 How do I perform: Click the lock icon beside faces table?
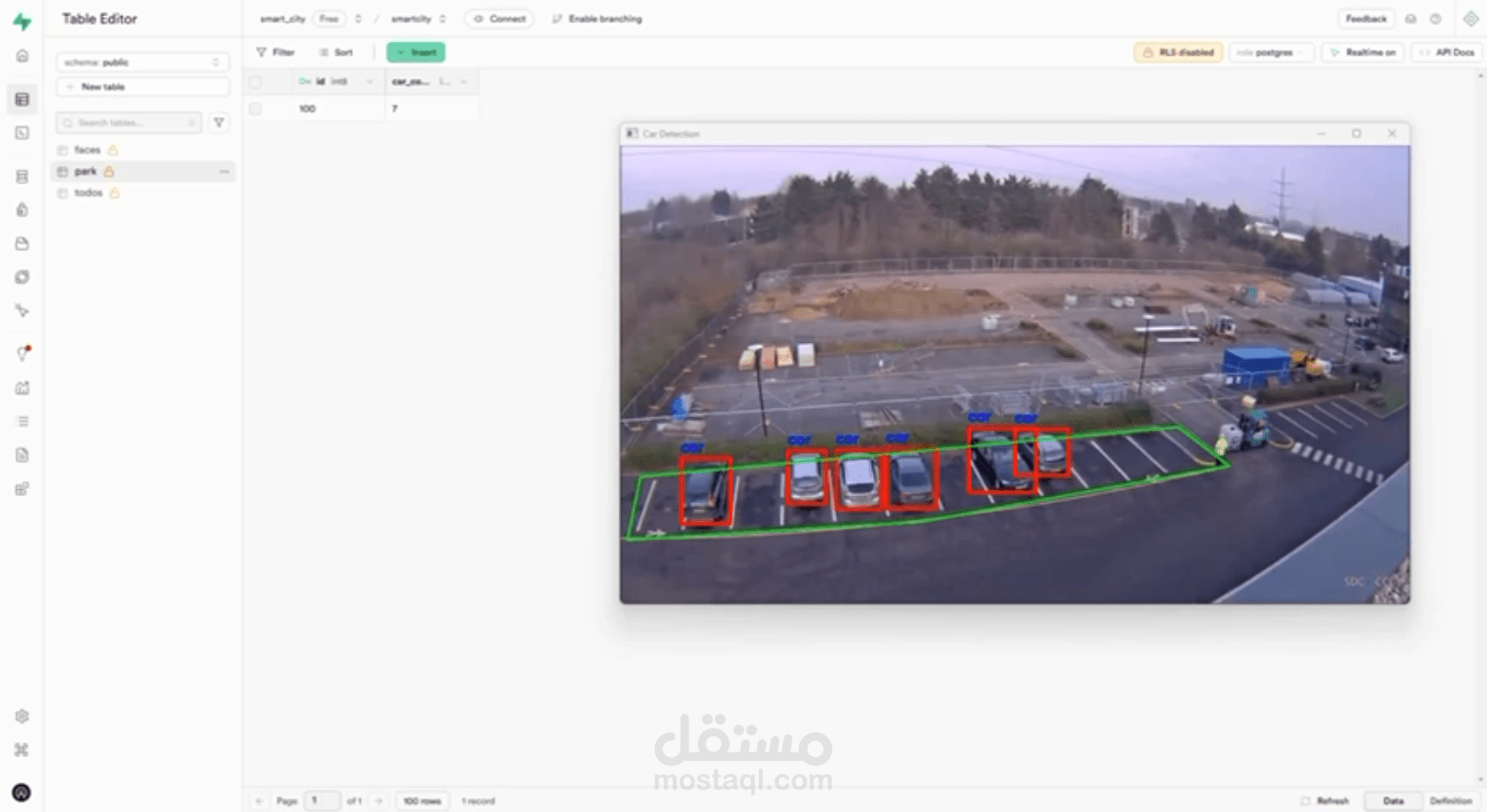pos(113,150)
